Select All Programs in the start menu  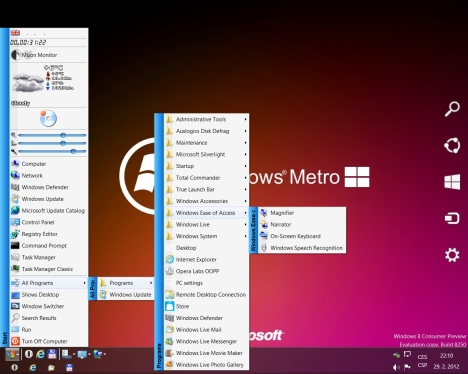pos(49,283)
